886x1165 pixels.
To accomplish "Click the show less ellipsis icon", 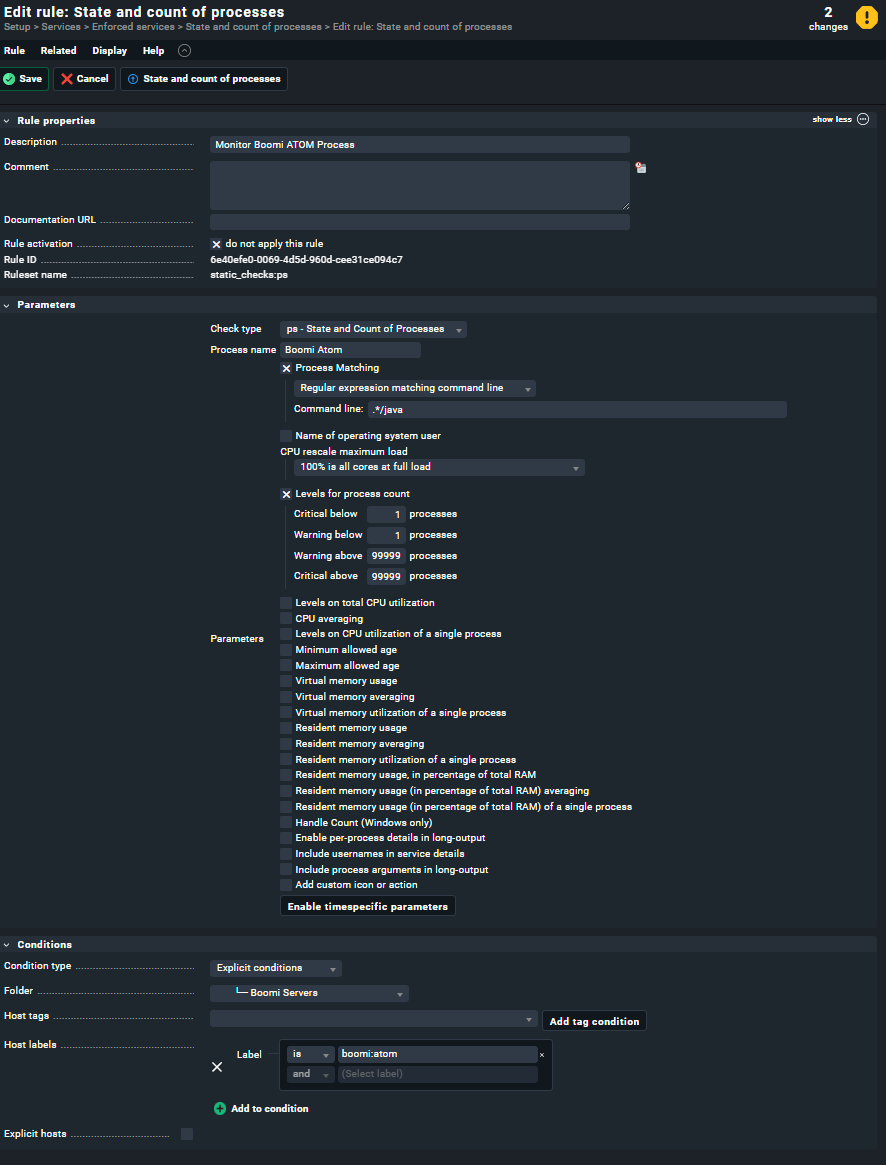I will [x=863, y=120].
